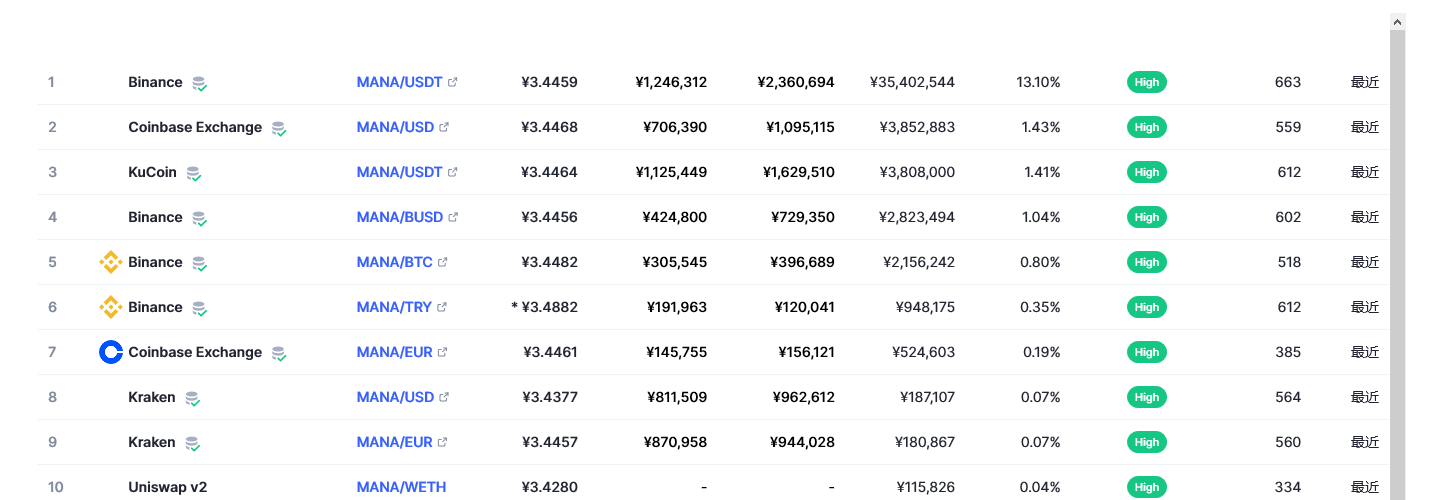Click the Coinbase Exchange logo in row 7
This screenshot has width=1450, height=500.
111,352
